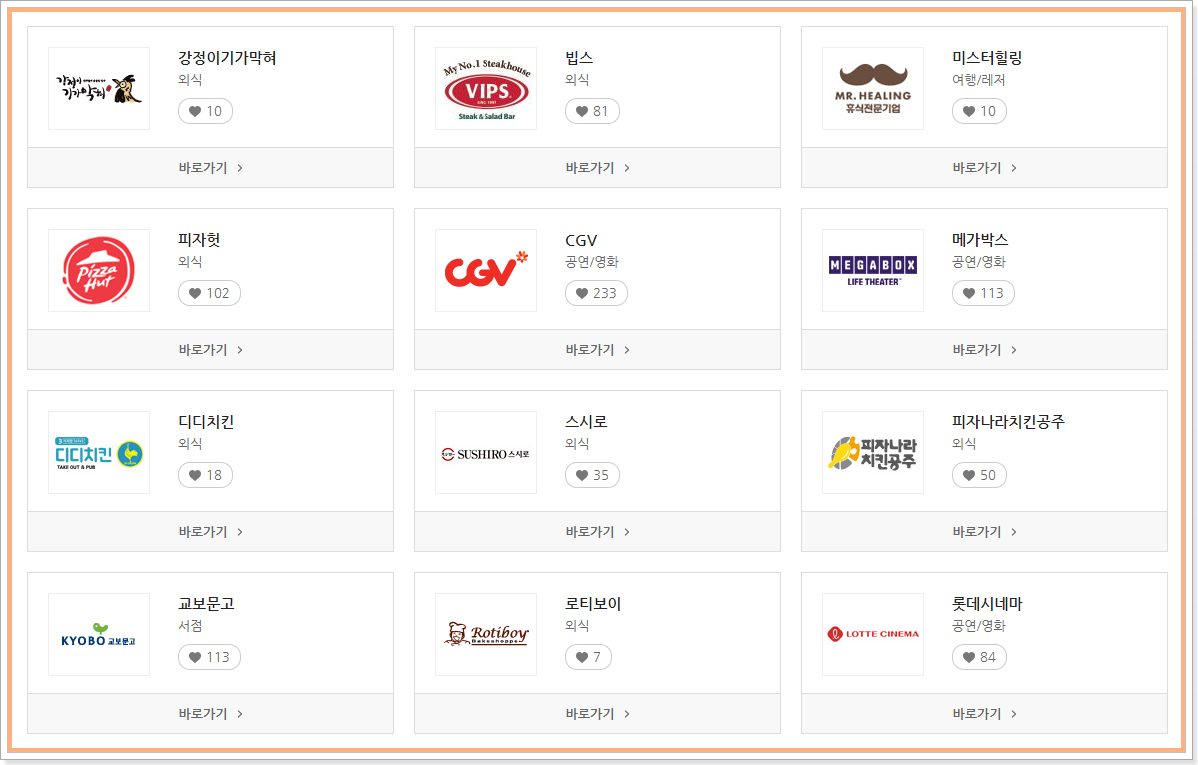The width and height of the screenshot is (1198, 765).
Task: Click the Mr. Healing mustache logo
Action: 873,89
